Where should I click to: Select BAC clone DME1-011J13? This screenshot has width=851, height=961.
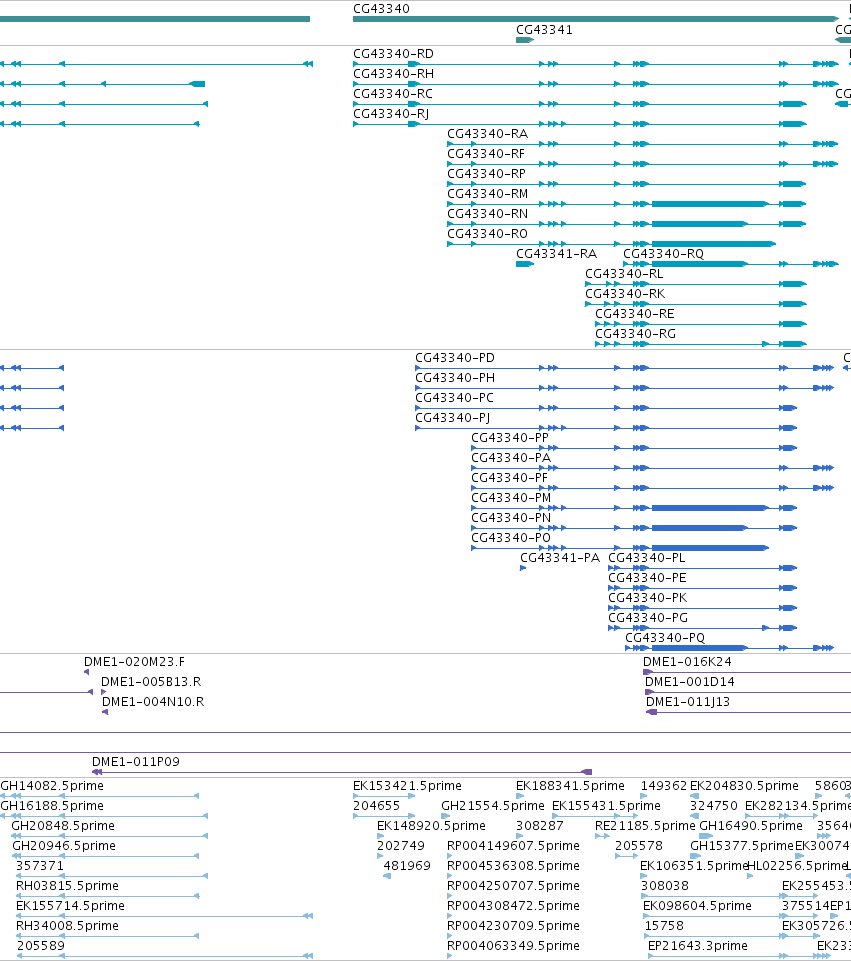pos(688,702)
